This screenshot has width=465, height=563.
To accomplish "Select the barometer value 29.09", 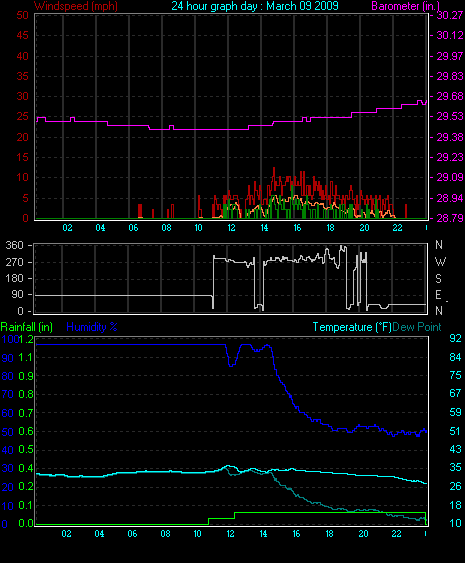I will pyautogui.click(x=449, y=177).
